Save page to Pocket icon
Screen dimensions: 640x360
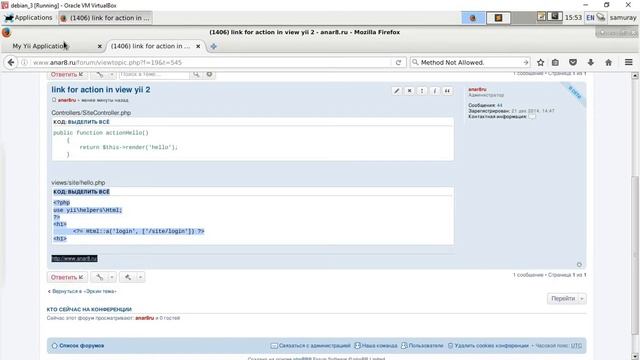(x=573, y=62)
